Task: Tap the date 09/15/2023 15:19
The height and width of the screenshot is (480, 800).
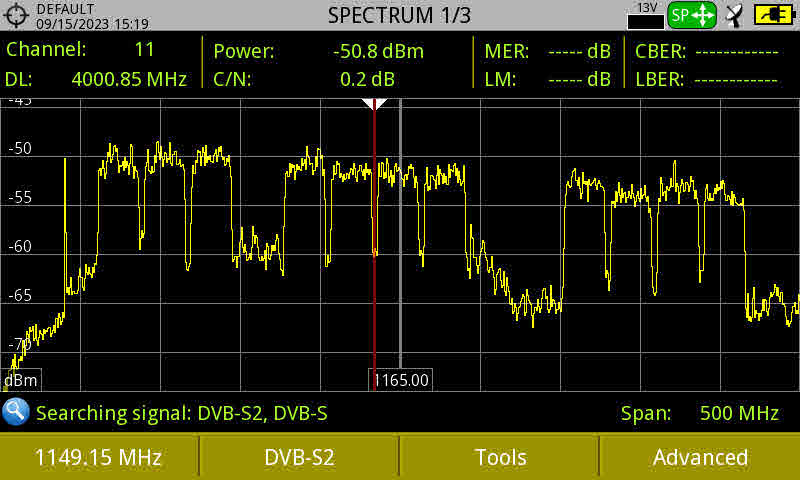Action: tap(92, 23)
